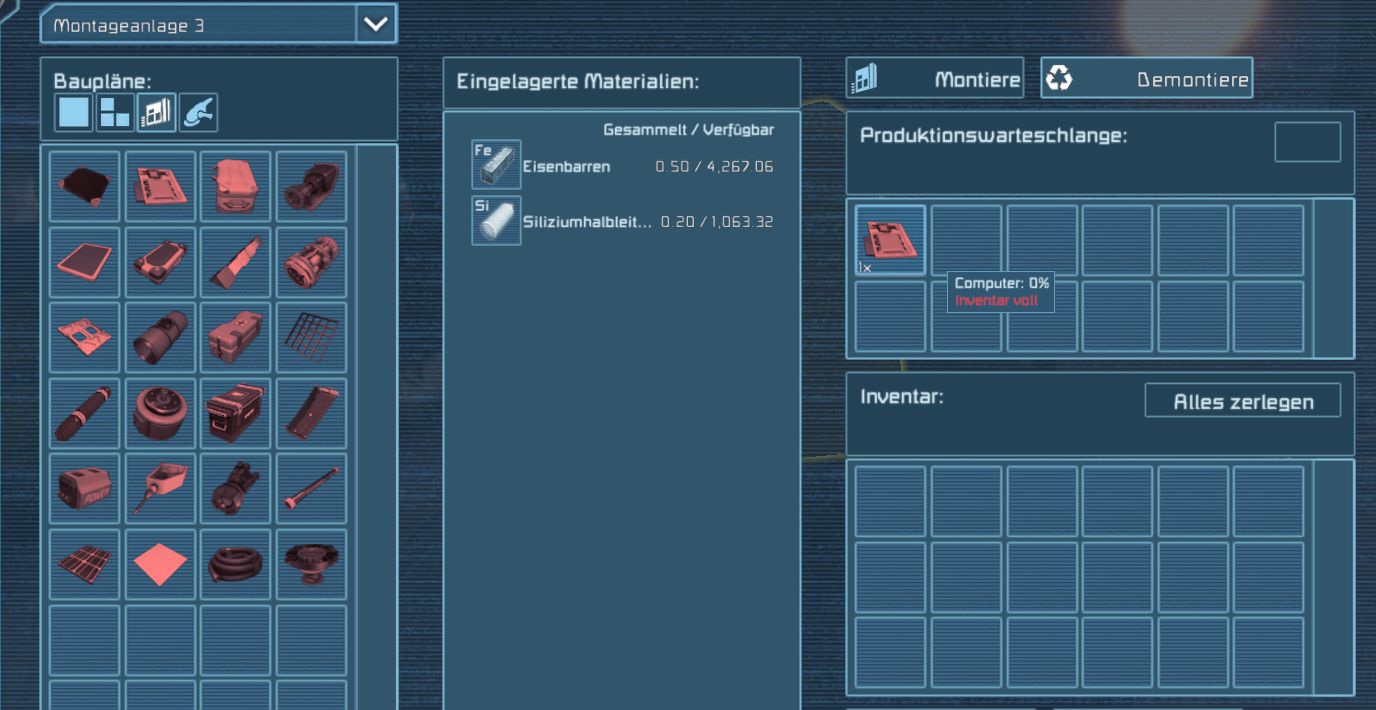The height and width of the screenshot is (710, 1376).
Task: Click the queued Computer item
Action: (x=890, y=240)
